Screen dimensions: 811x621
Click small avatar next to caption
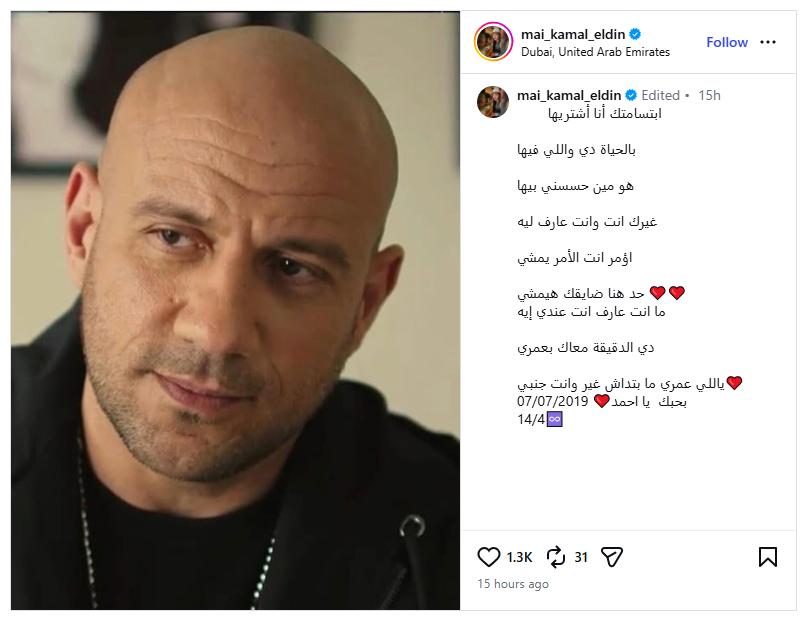click(493, 102)
